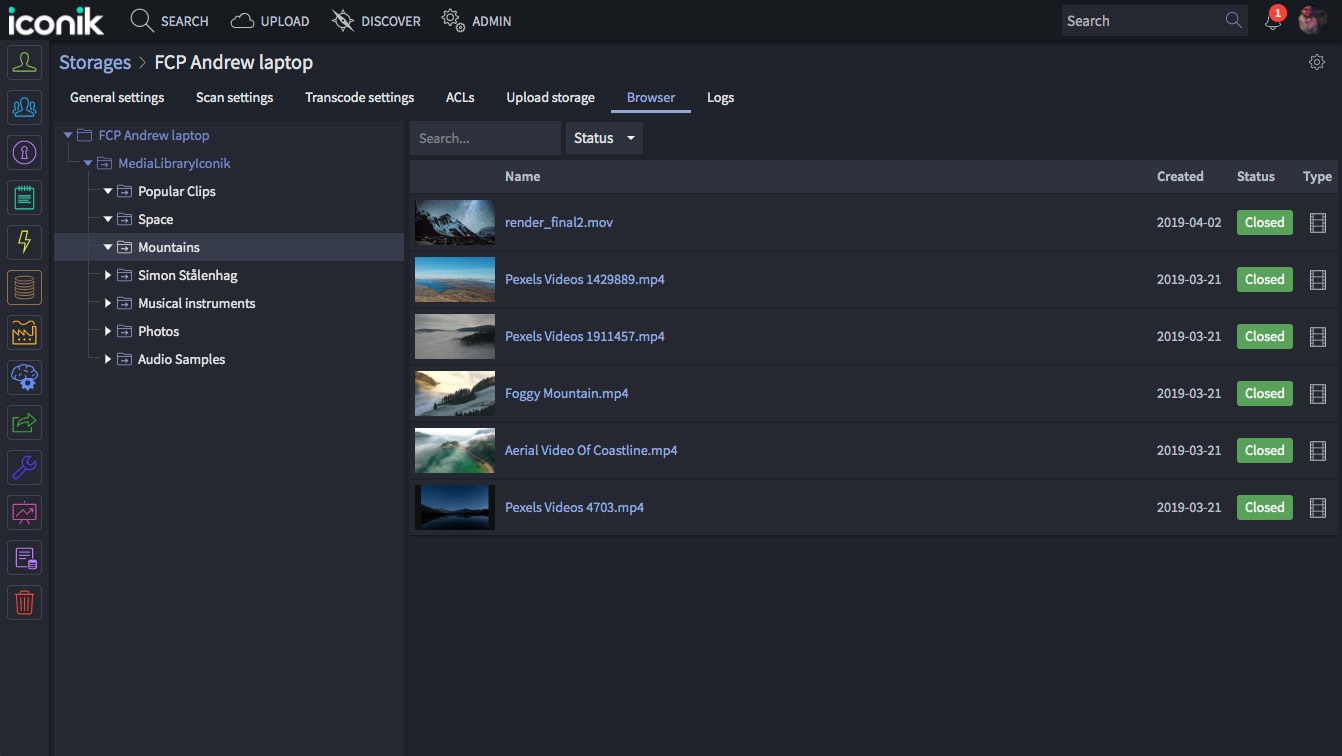Collapse the Mountains folder

(x=107, y=247)
